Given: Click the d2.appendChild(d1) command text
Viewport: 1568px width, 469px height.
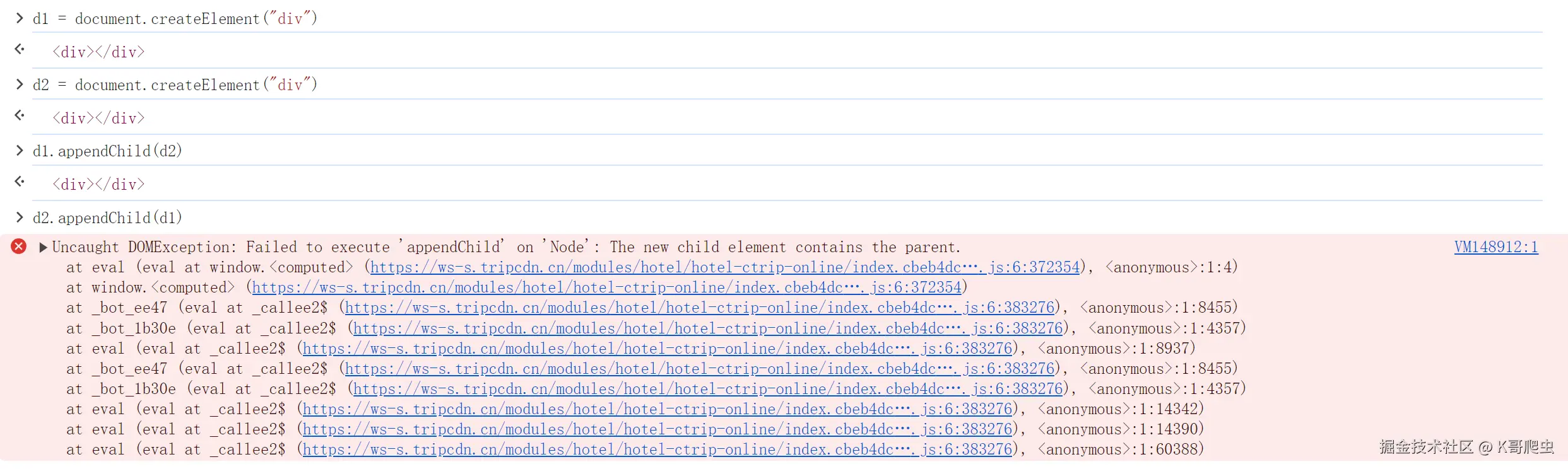Looking at the screenshot, I should (107, 218).
